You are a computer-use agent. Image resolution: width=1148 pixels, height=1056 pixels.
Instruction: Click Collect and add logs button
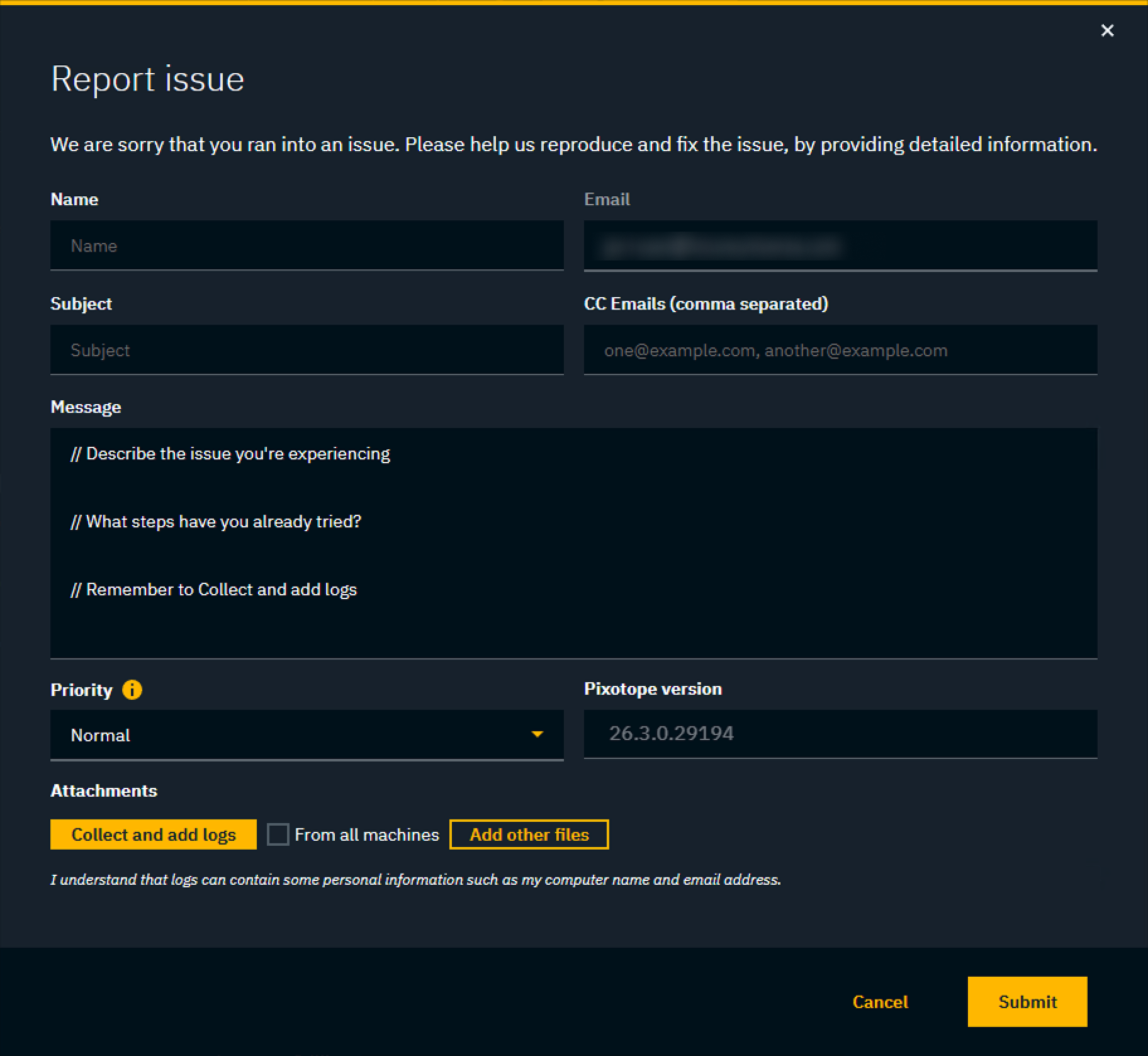pyautogui.click(x=154, y=834)
